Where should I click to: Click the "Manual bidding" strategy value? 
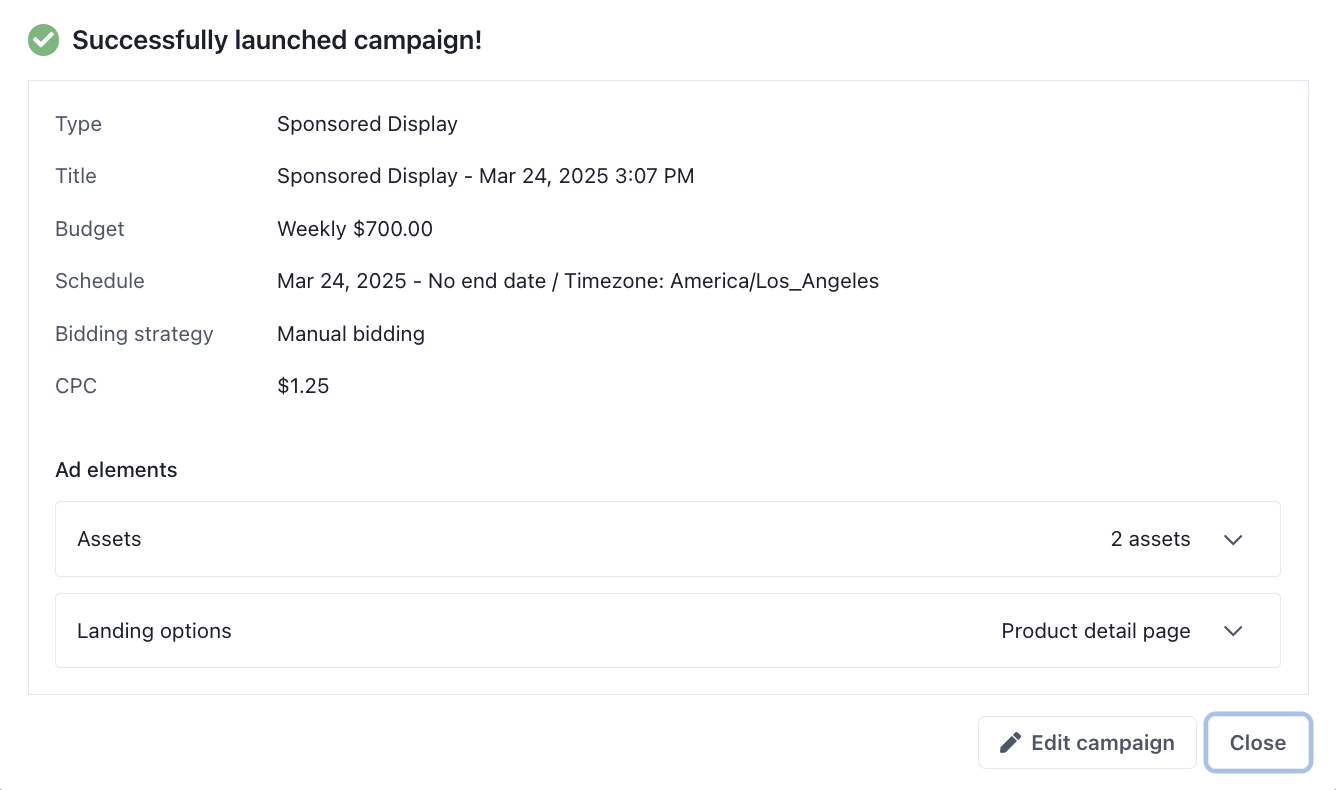click(x=350, y=334)
